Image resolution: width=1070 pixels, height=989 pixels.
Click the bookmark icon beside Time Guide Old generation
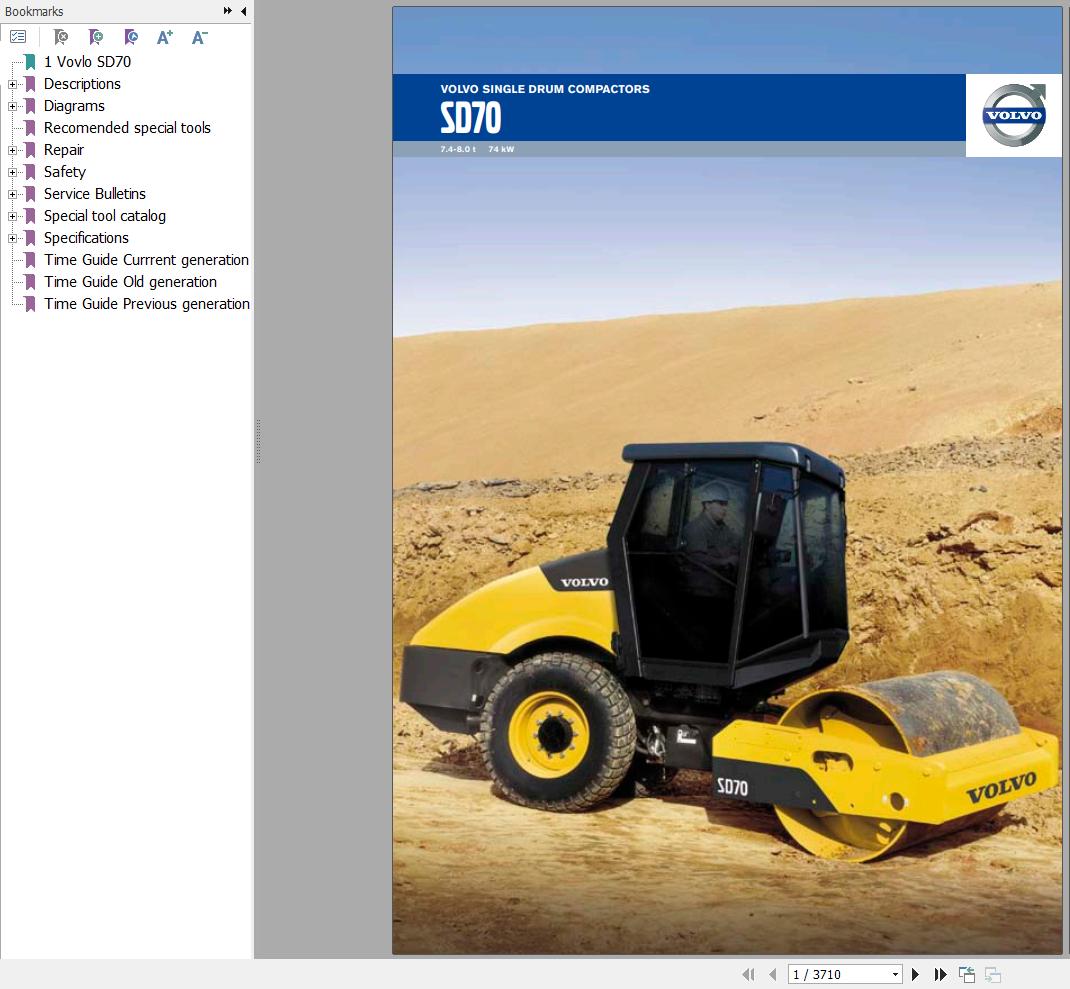(x=30, y=282)
